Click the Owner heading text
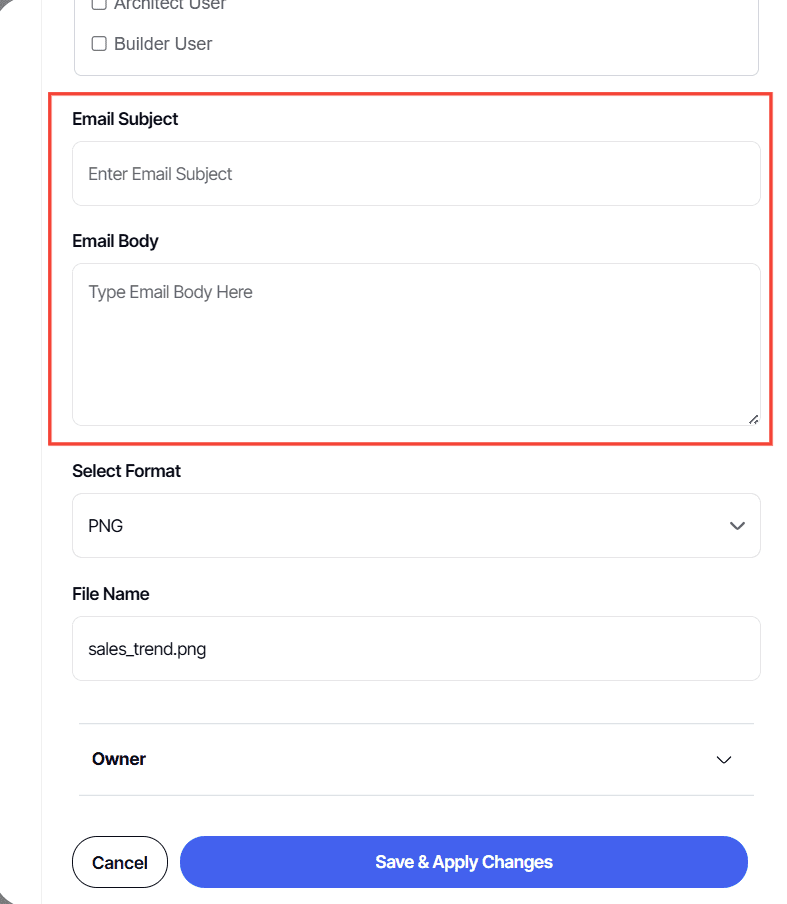The height and width of the screenshot is (904, 787). (118, 759)
